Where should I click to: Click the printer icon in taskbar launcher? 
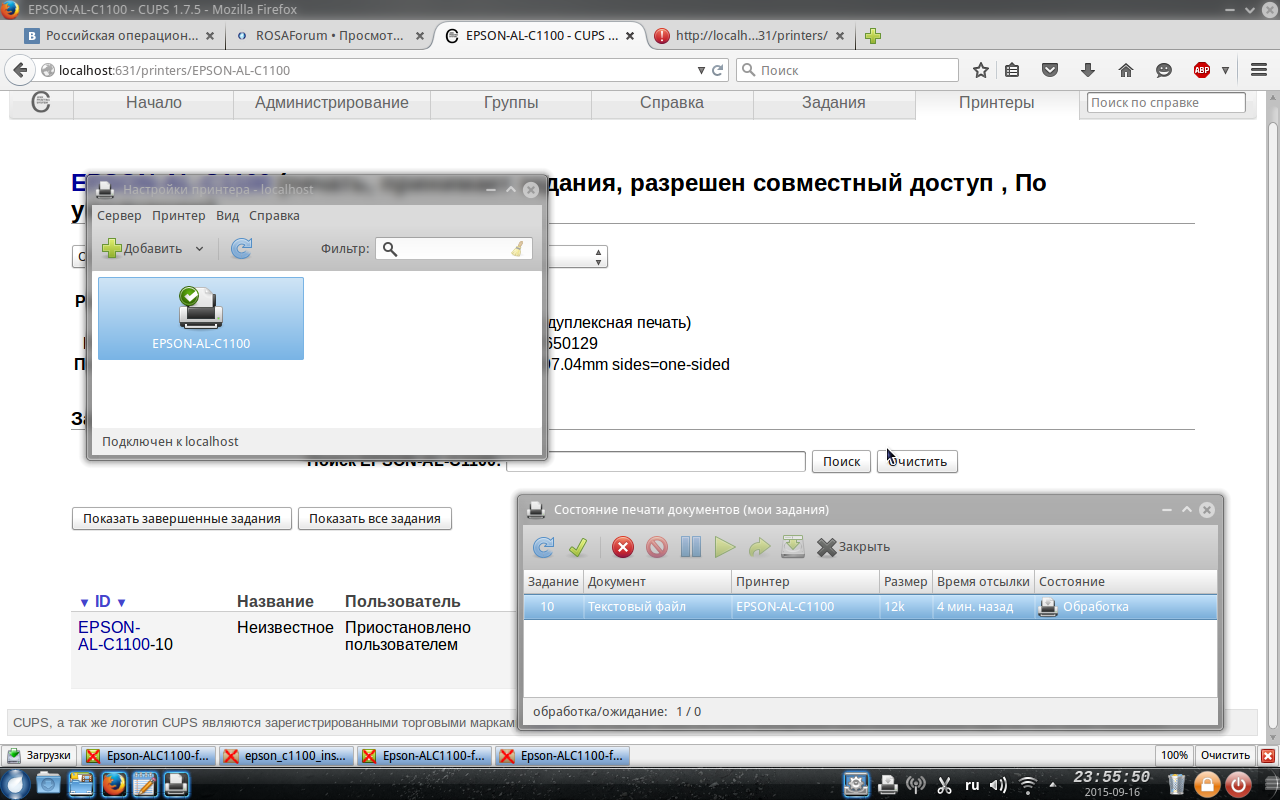coord(176,784)
